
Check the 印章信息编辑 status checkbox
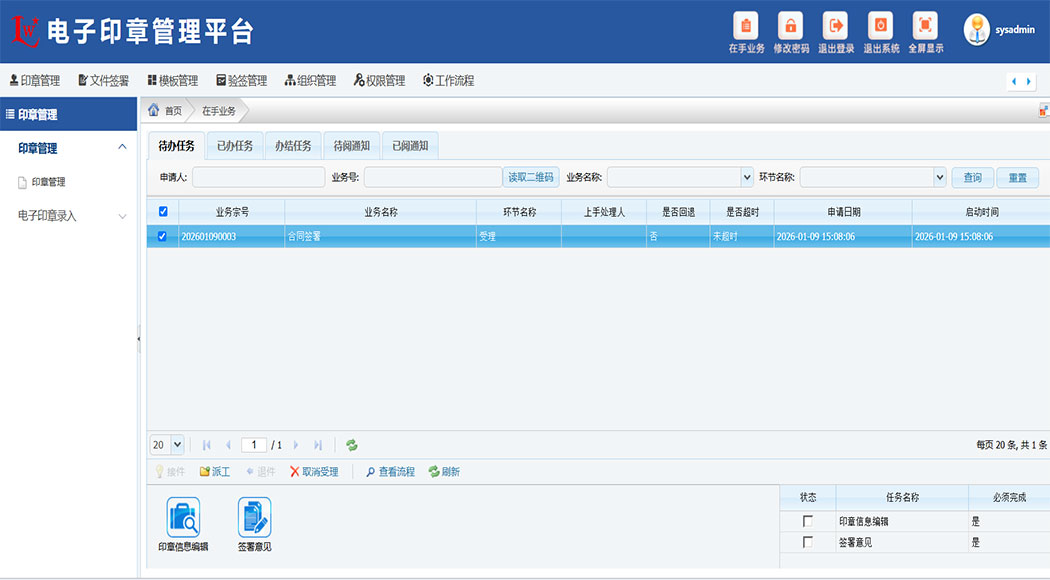pyautogui.click(x=807, y=521)
